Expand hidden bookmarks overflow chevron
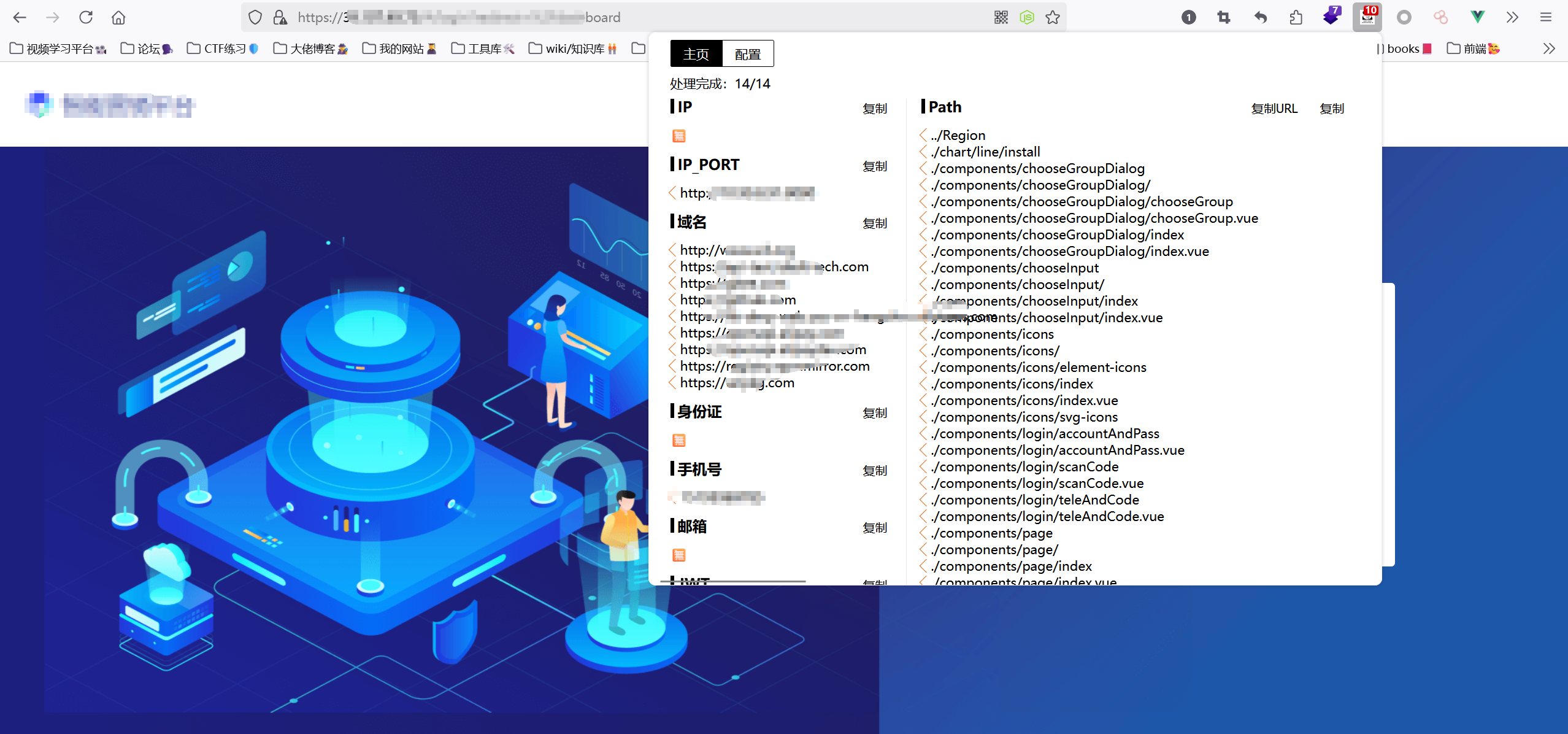1568x734 pixels. pos(1549,48)
